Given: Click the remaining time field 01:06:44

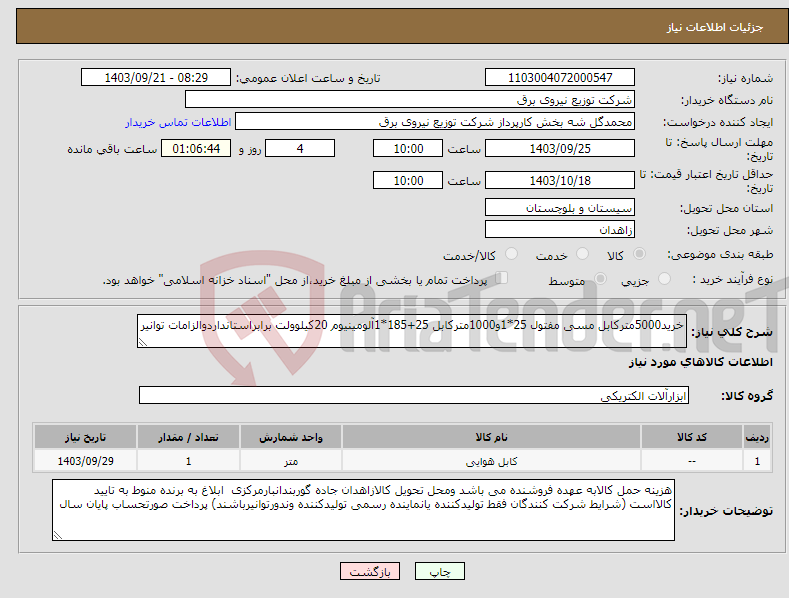Looking at the screenshot, I should click(196, 148).
